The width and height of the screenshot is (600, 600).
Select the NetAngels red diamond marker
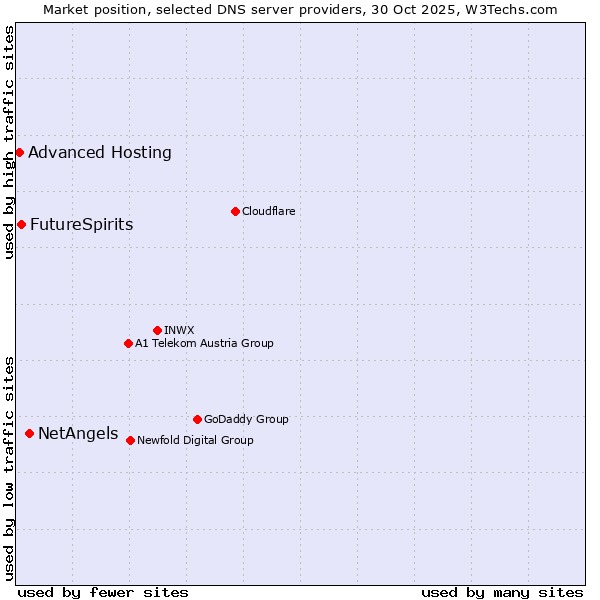click(29, 433)
